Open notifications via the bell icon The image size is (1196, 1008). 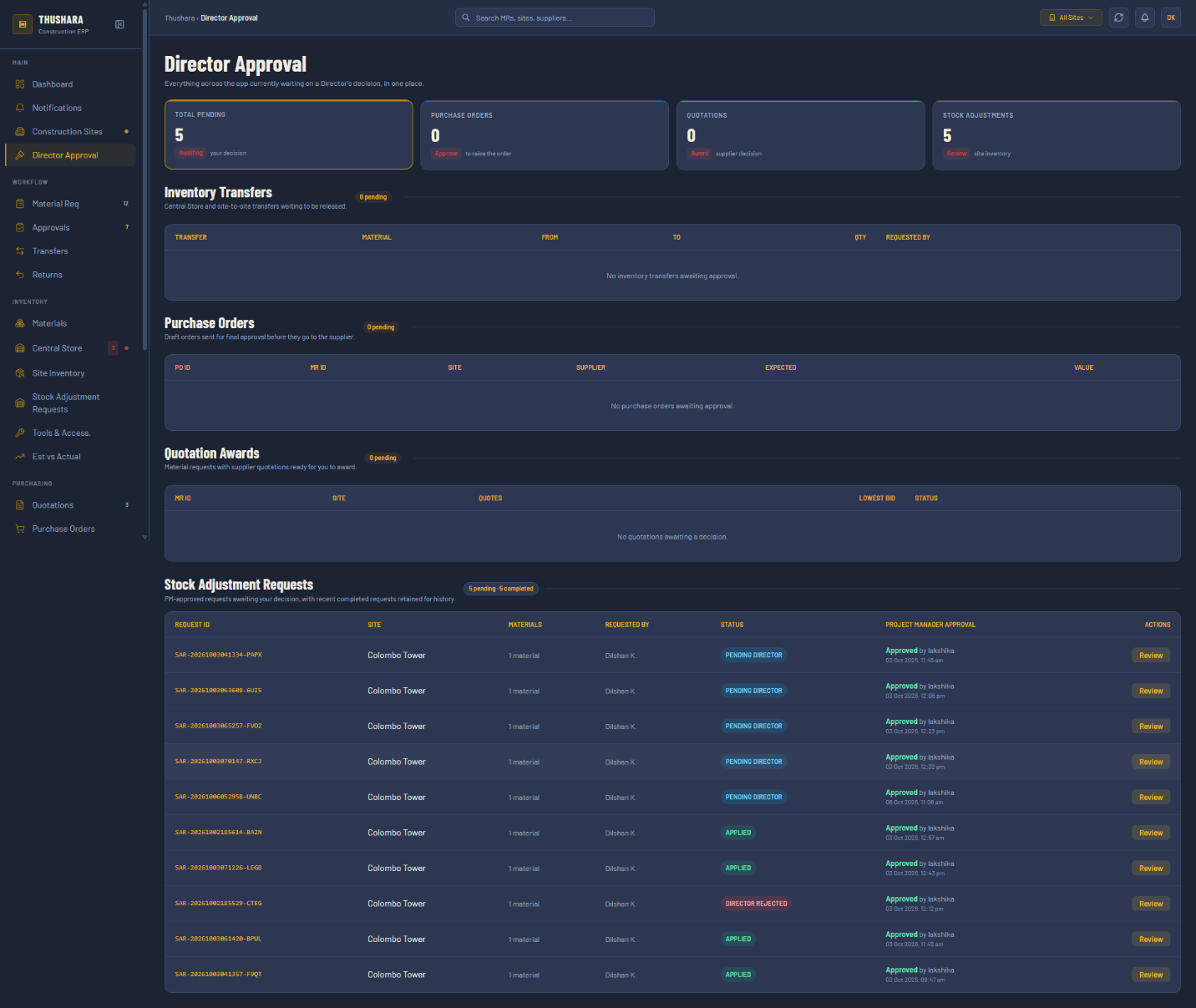(1145, 18)
